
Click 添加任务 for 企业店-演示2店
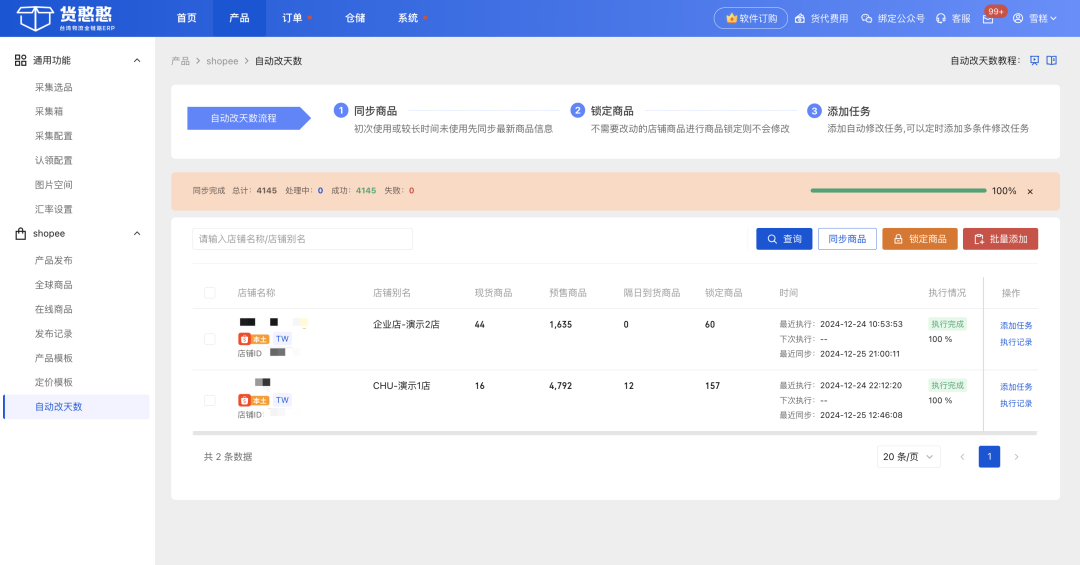coord(1016,326)
